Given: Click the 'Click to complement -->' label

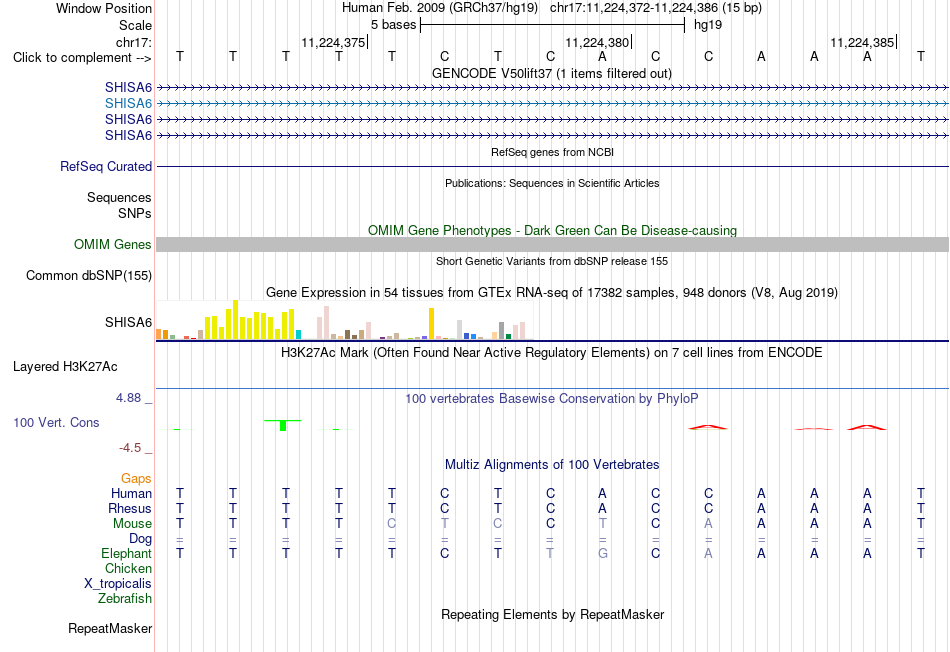Looking at the screenshot, I should 82,58.
